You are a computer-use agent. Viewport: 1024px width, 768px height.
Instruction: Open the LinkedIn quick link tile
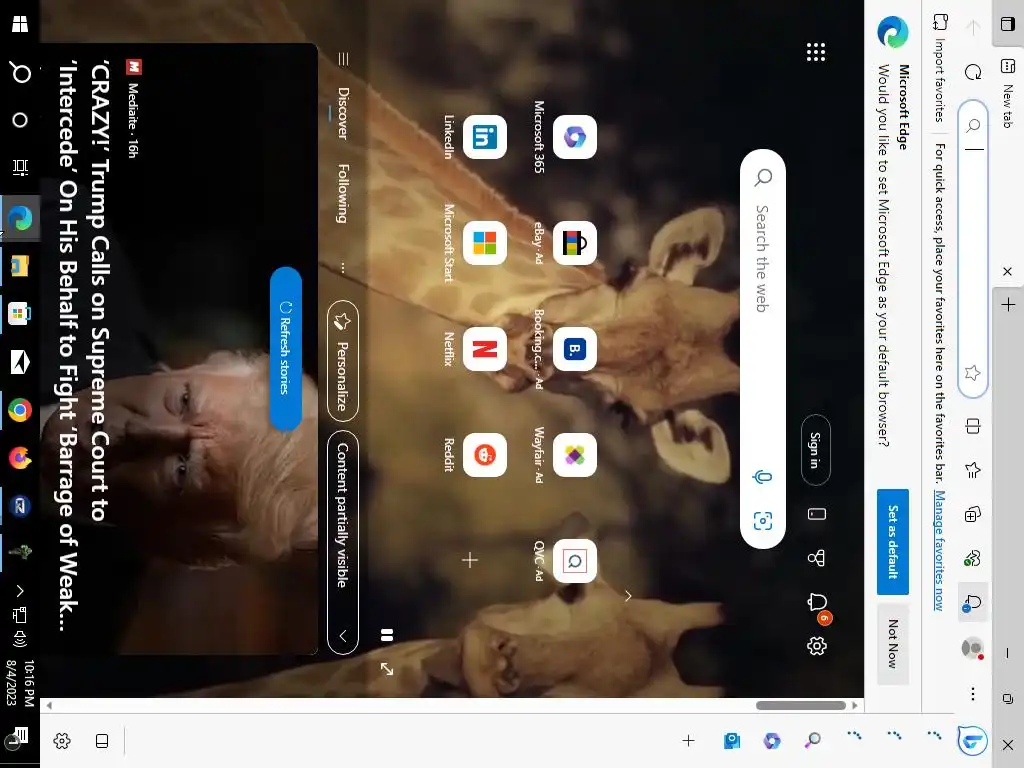click(485, 137)
